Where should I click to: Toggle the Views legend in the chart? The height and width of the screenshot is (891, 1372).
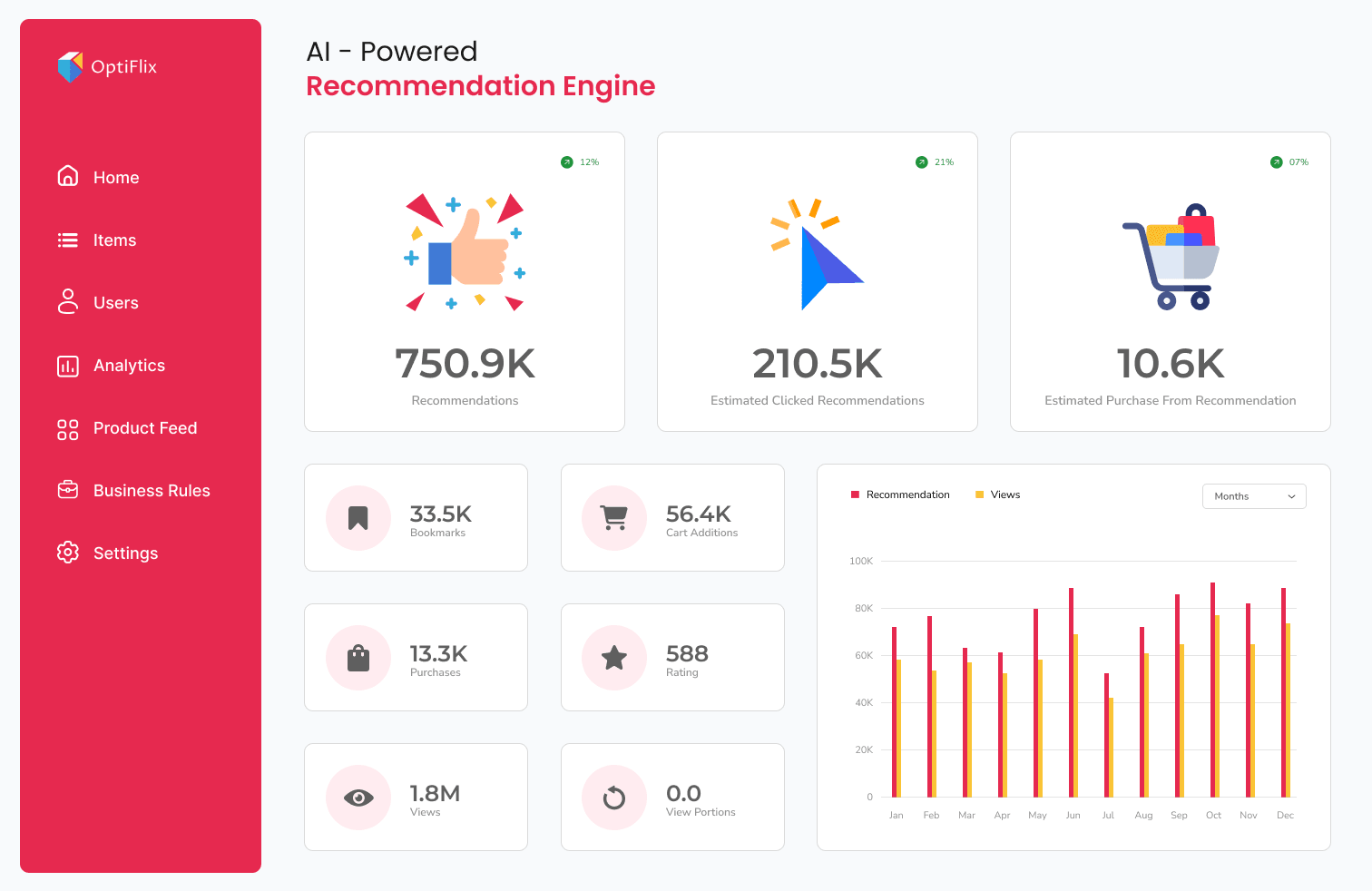[998, 494]
